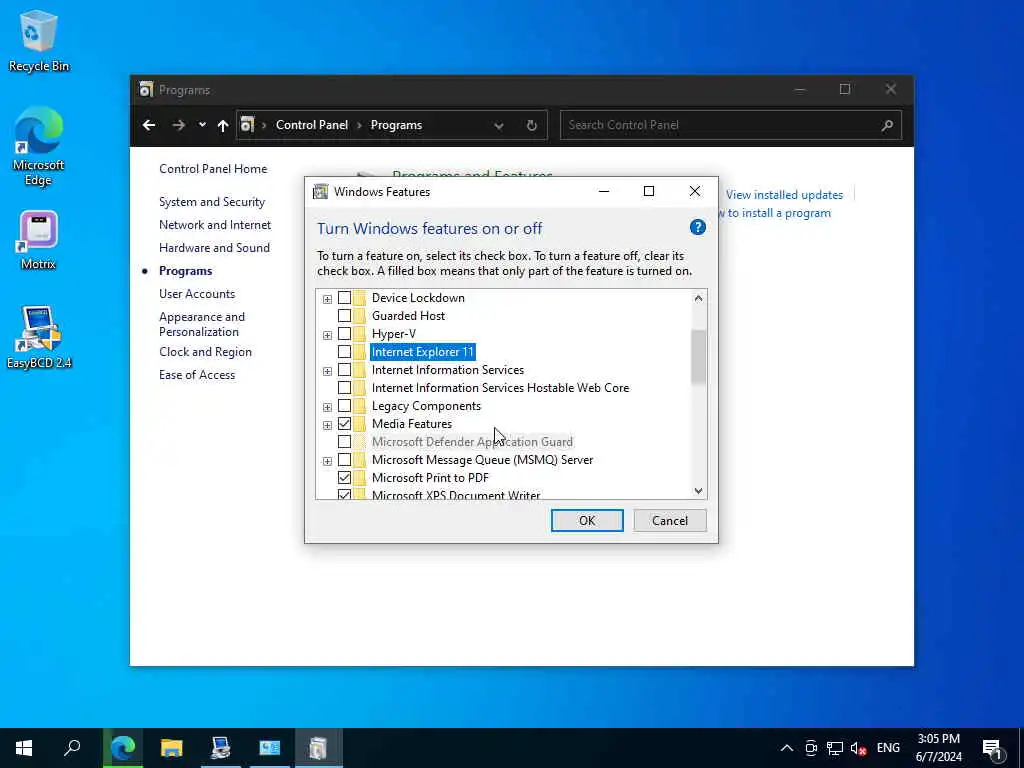Click the features list scroll up arrow
Image resolution: width=1024 pixels, height=768 pixels.
pos(698,298)
